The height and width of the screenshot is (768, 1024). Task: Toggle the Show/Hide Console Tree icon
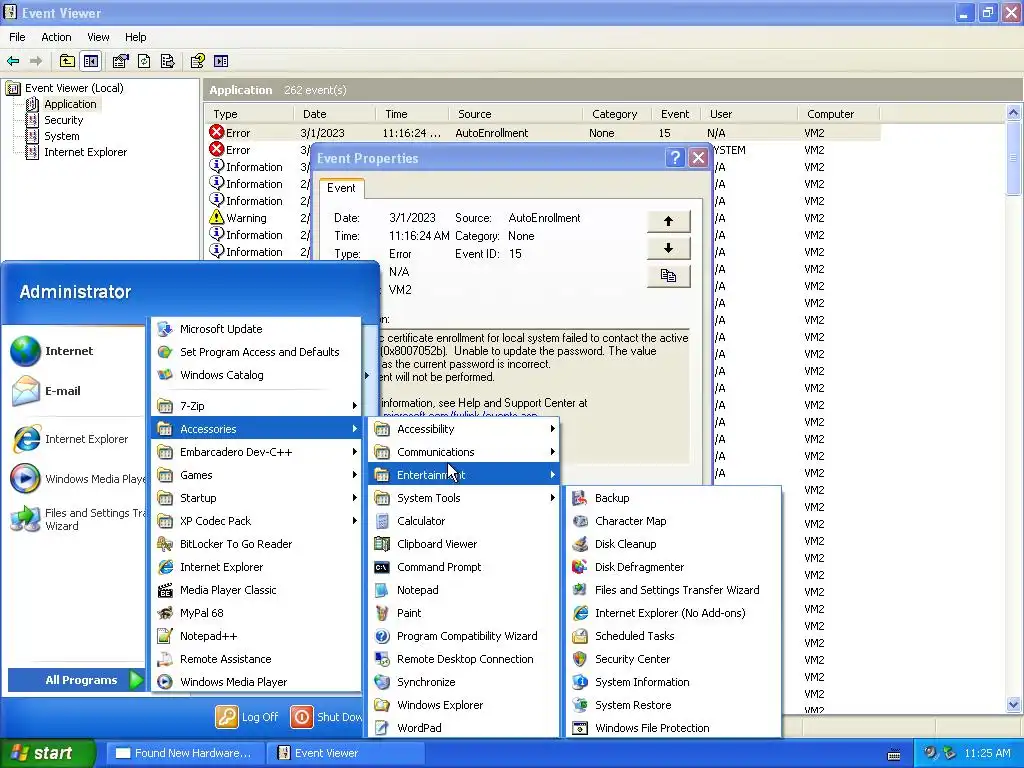click(x=91, y=61)
